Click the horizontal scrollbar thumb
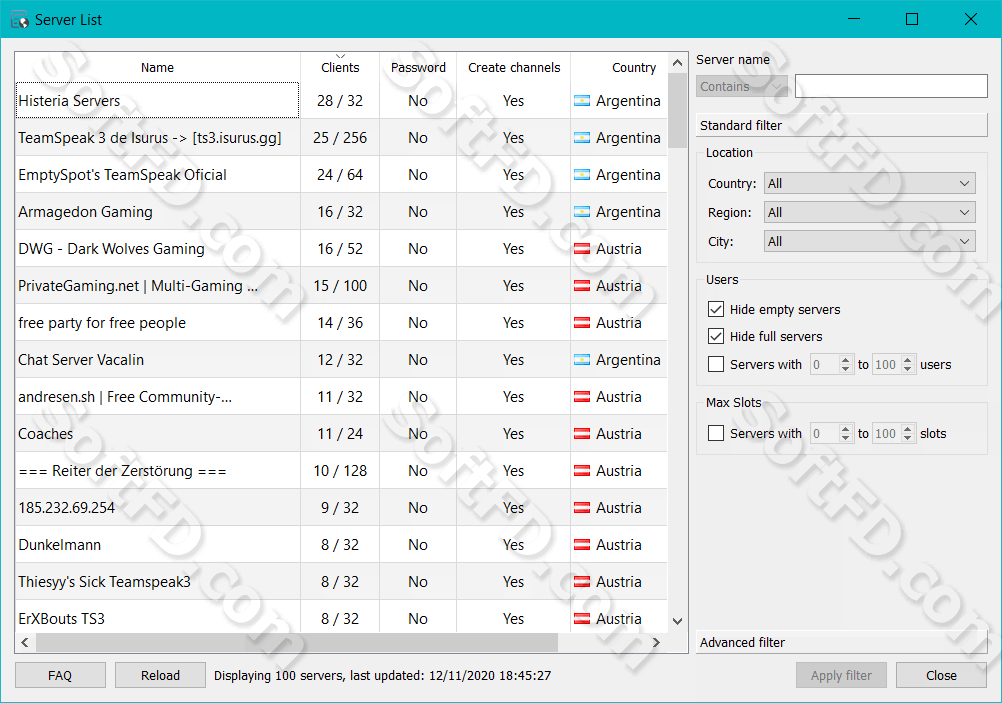Viewport: 1002px width, 703px height. [297, 642]
